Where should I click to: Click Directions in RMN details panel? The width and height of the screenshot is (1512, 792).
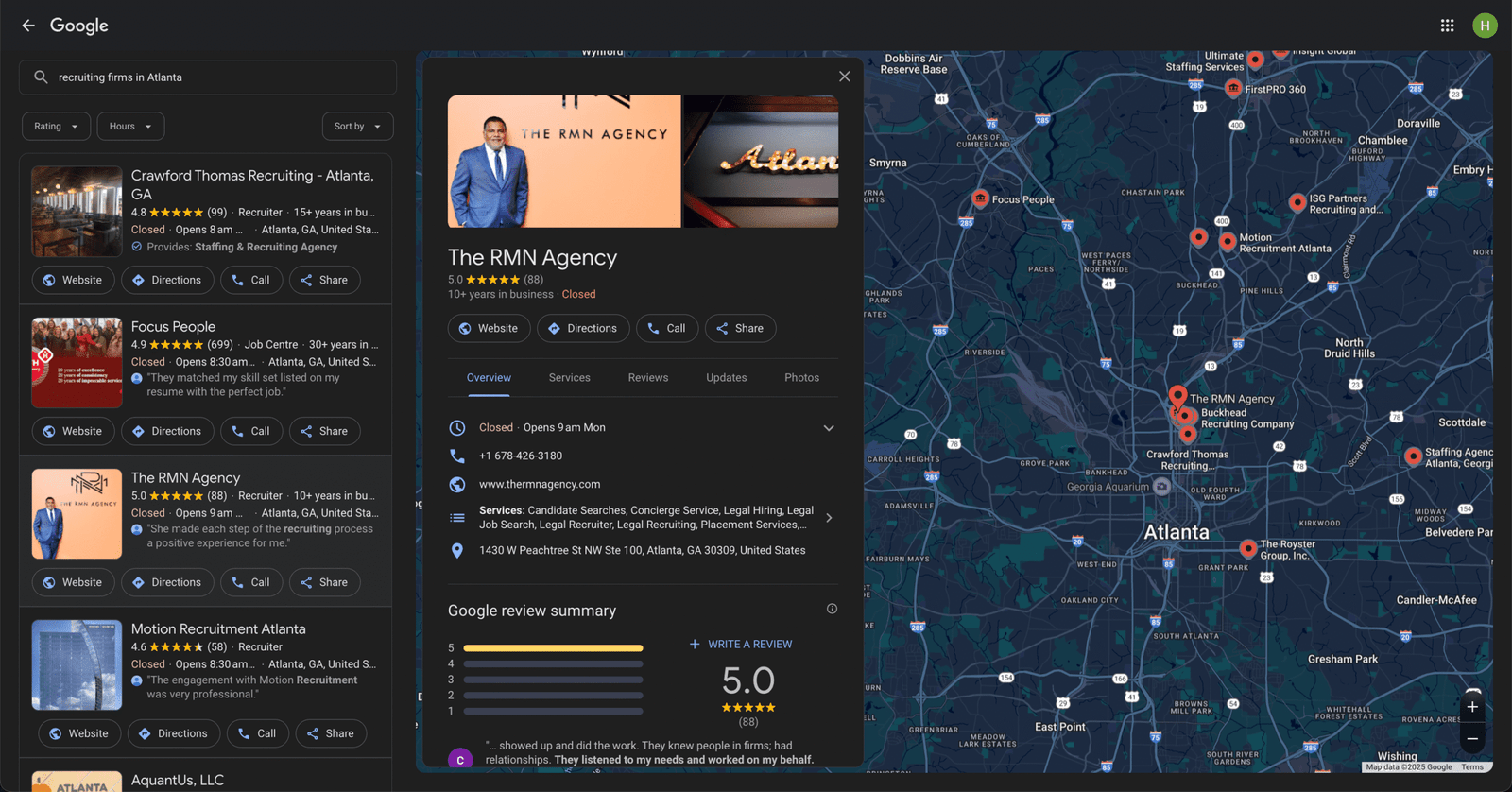click(x=583, y=329)
